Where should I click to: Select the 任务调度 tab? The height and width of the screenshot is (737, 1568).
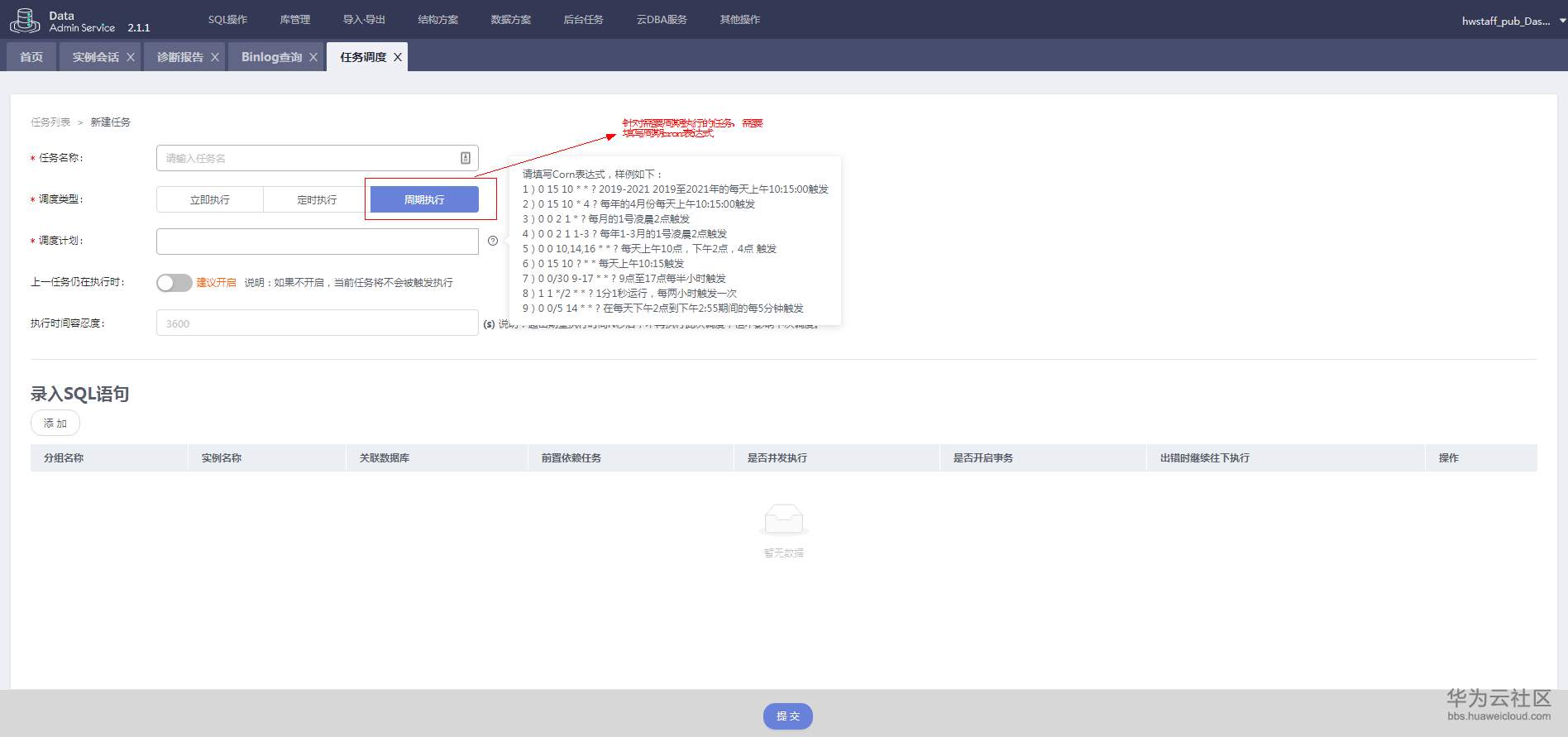[x=363, y=57]
